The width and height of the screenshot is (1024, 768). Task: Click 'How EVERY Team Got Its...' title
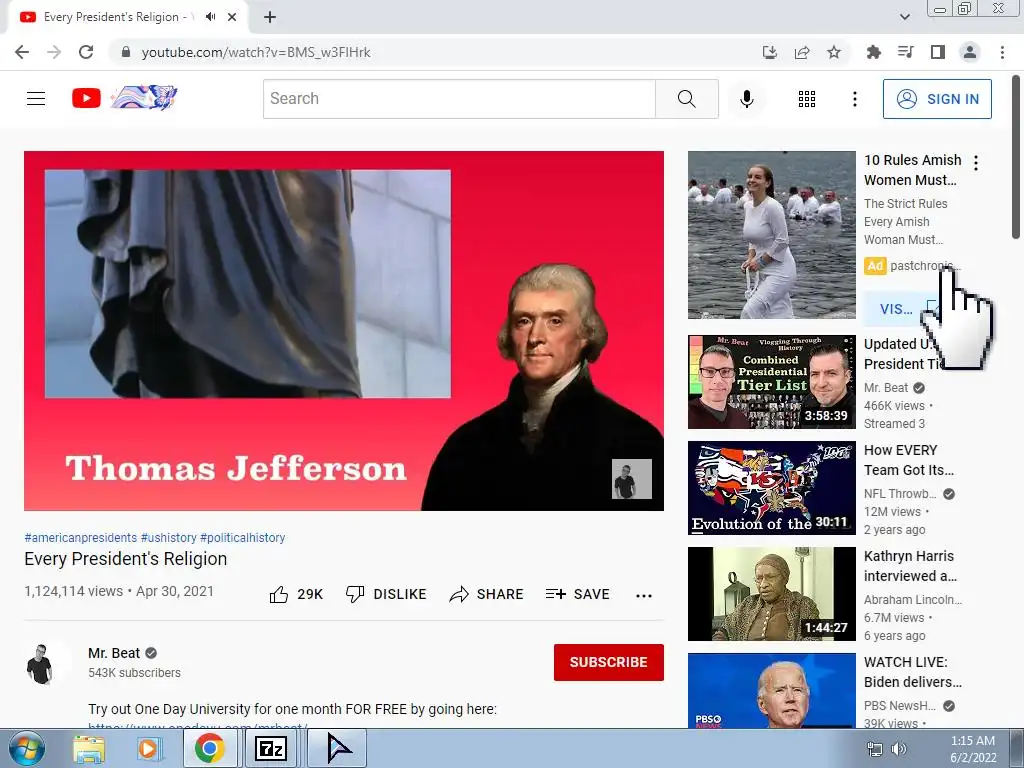909,460
